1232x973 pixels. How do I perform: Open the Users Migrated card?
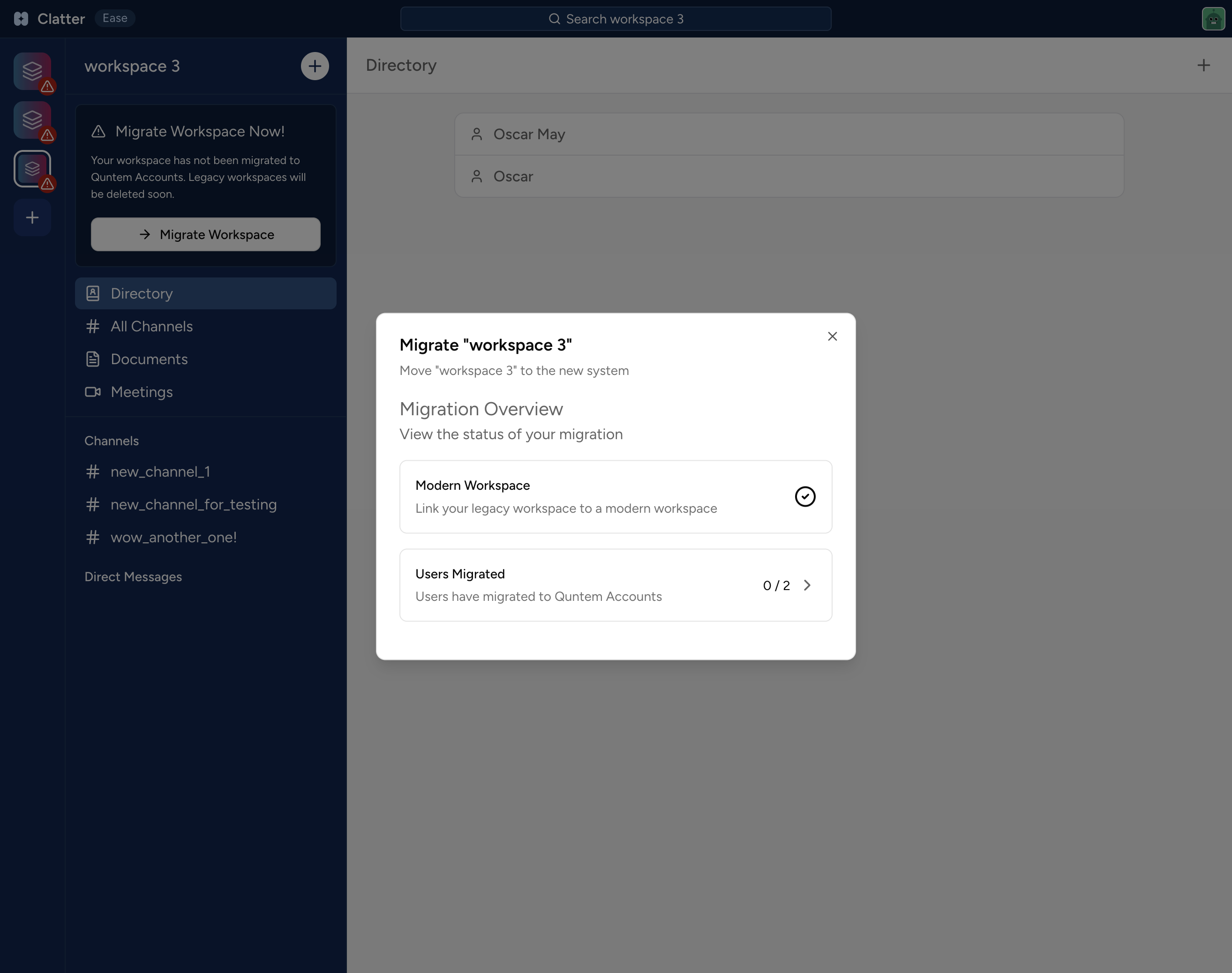[616, 585]
